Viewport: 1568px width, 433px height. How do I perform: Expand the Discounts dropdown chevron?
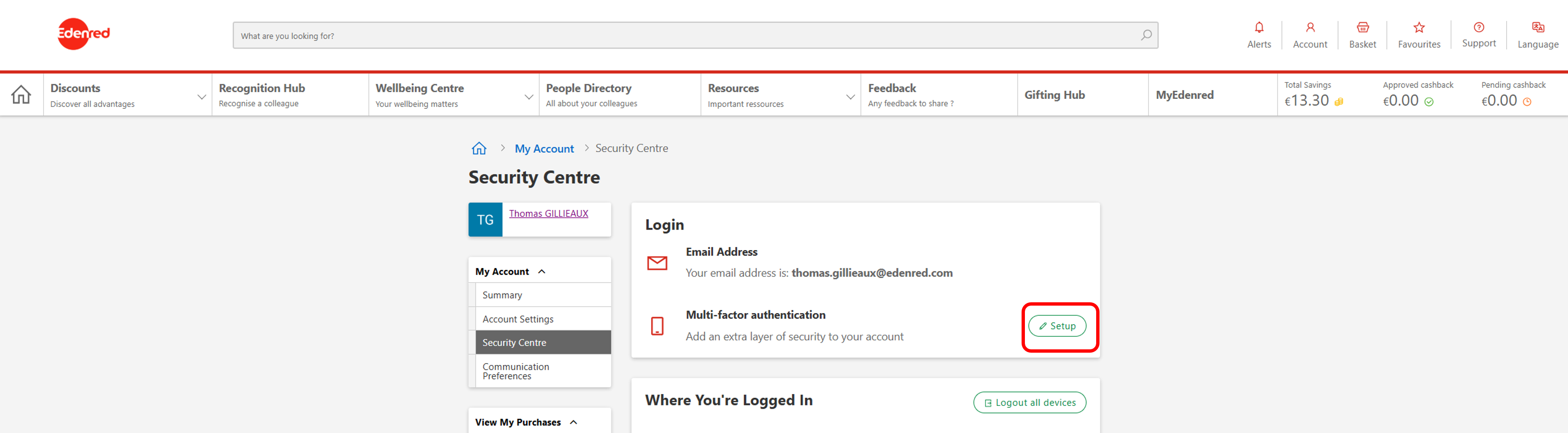[x=201, y=97]
